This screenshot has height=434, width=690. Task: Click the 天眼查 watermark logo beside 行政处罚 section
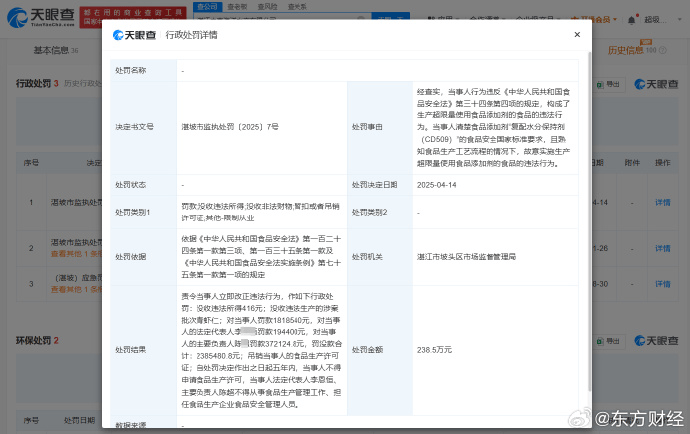[x=654, y=84]
